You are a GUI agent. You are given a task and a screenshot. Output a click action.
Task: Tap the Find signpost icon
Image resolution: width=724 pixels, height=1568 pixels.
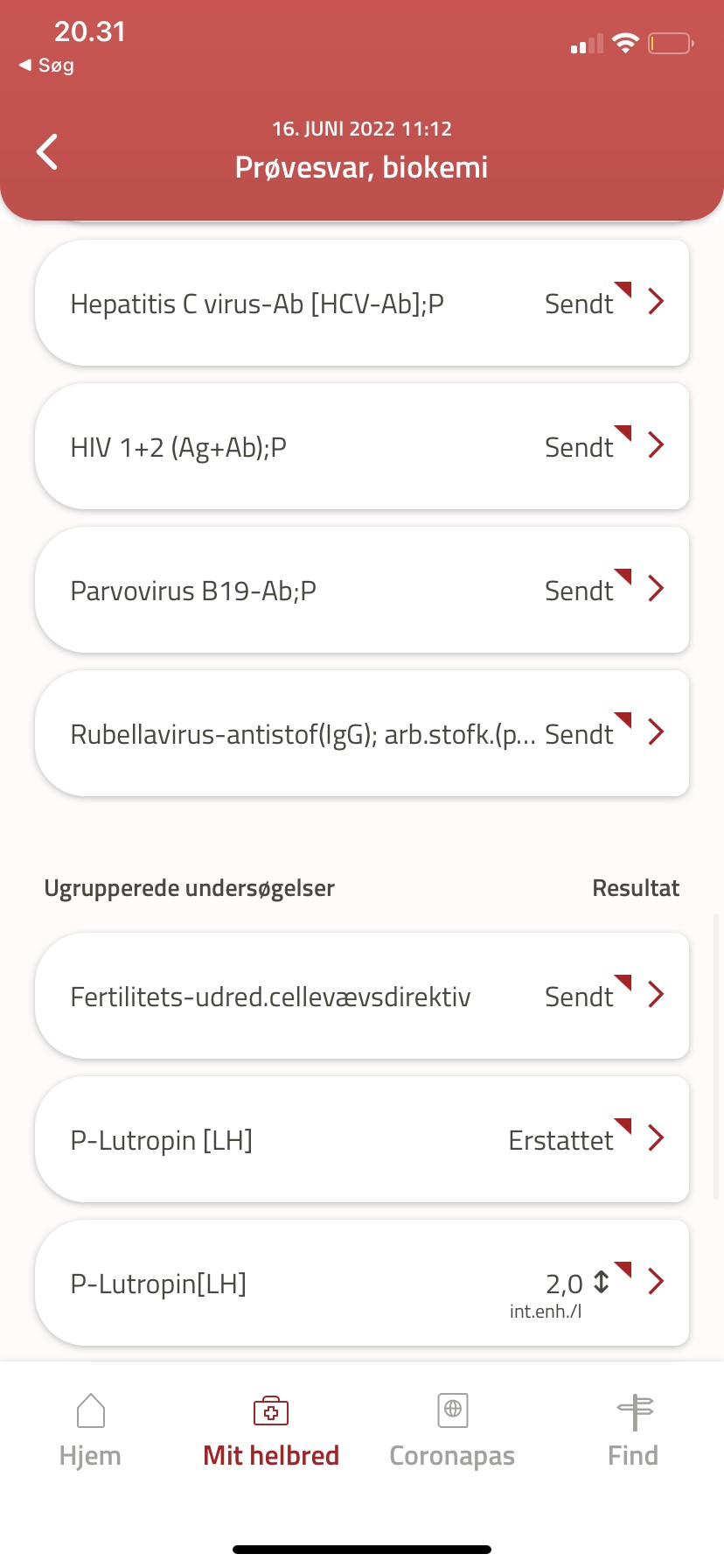tap(634, 1410)
